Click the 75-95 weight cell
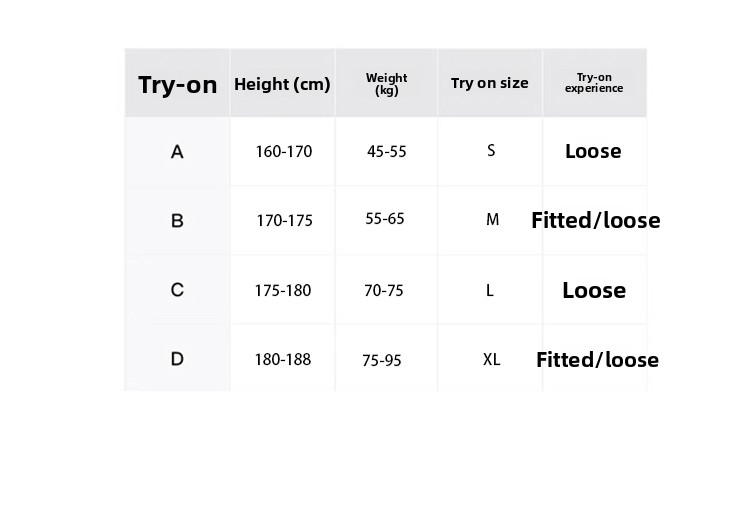The height and width of the screenshot is (505, 750). click(382, 360)
